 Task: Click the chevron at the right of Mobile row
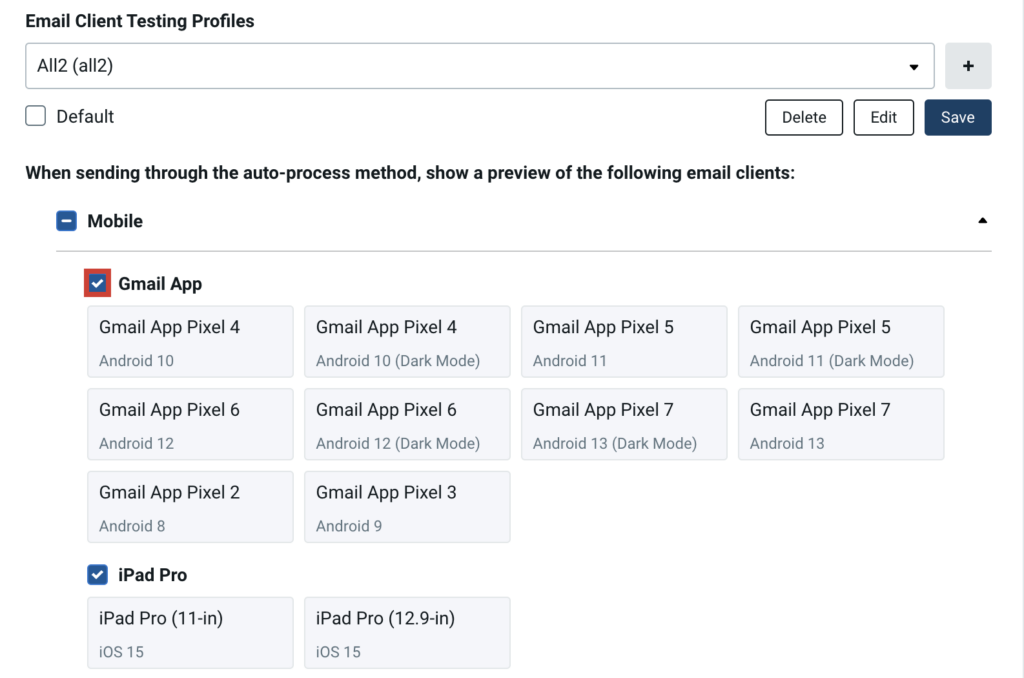(x=982, y=220)
